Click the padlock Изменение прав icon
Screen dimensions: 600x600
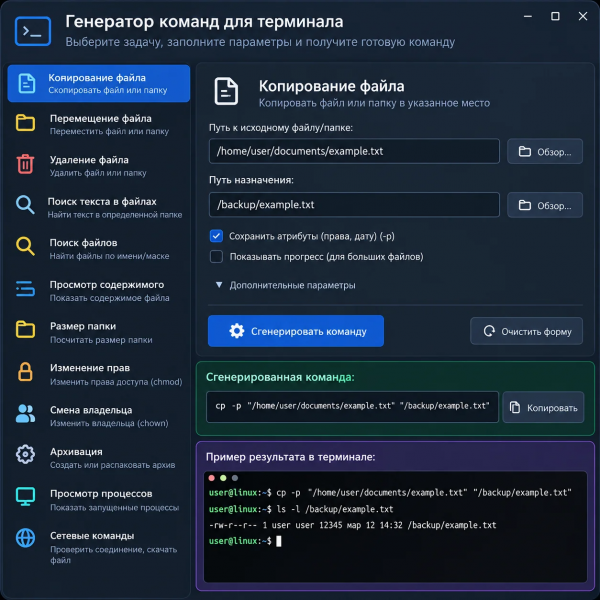[x=25, y=371]
